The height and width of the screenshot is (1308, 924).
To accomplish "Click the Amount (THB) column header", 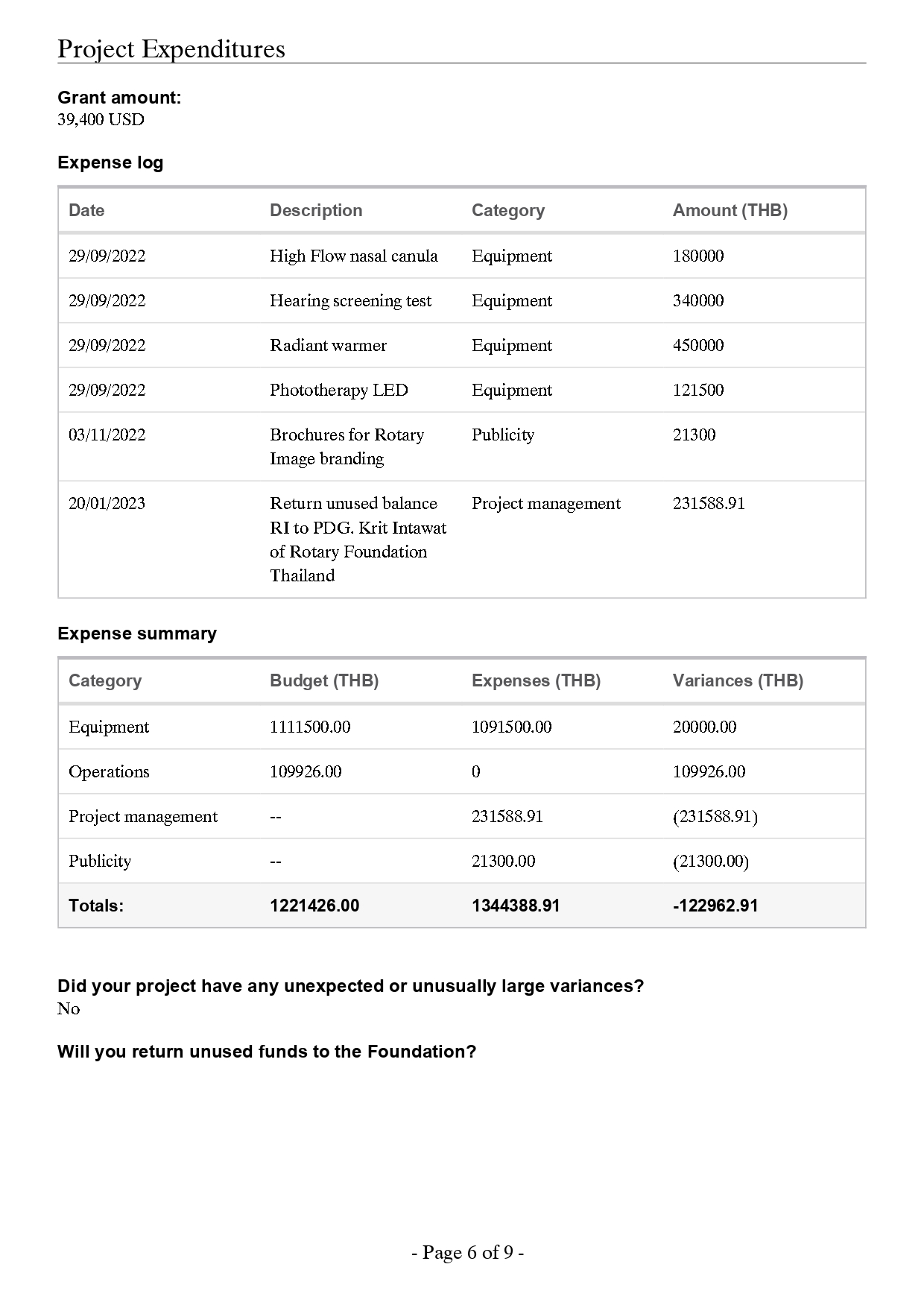I will 730,210.
